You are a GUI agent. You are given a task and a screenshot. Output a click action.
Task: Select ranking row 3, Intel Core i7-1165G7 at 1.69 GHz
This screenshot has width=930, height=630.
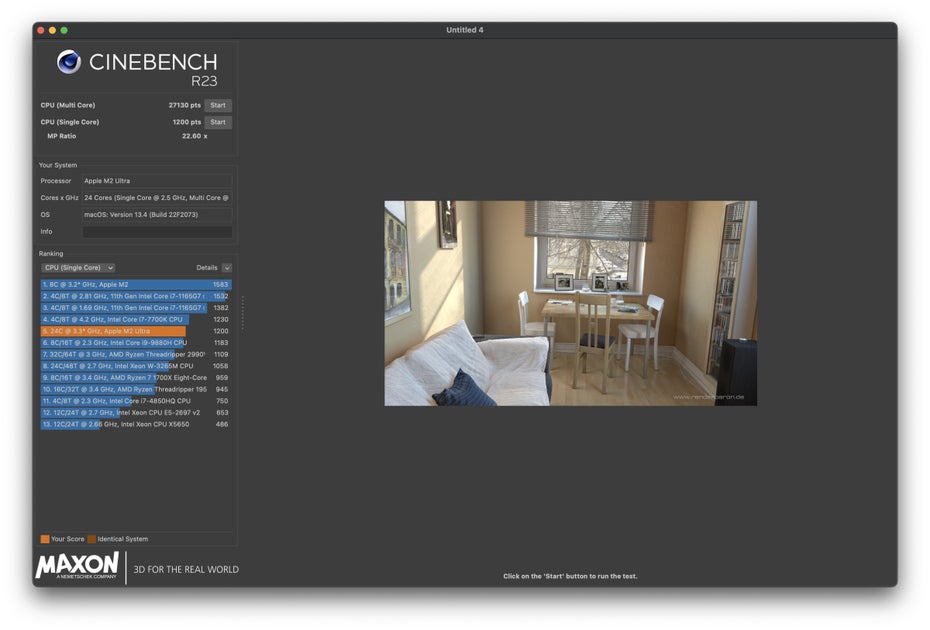pyautogui.click(x=135, y=308)
